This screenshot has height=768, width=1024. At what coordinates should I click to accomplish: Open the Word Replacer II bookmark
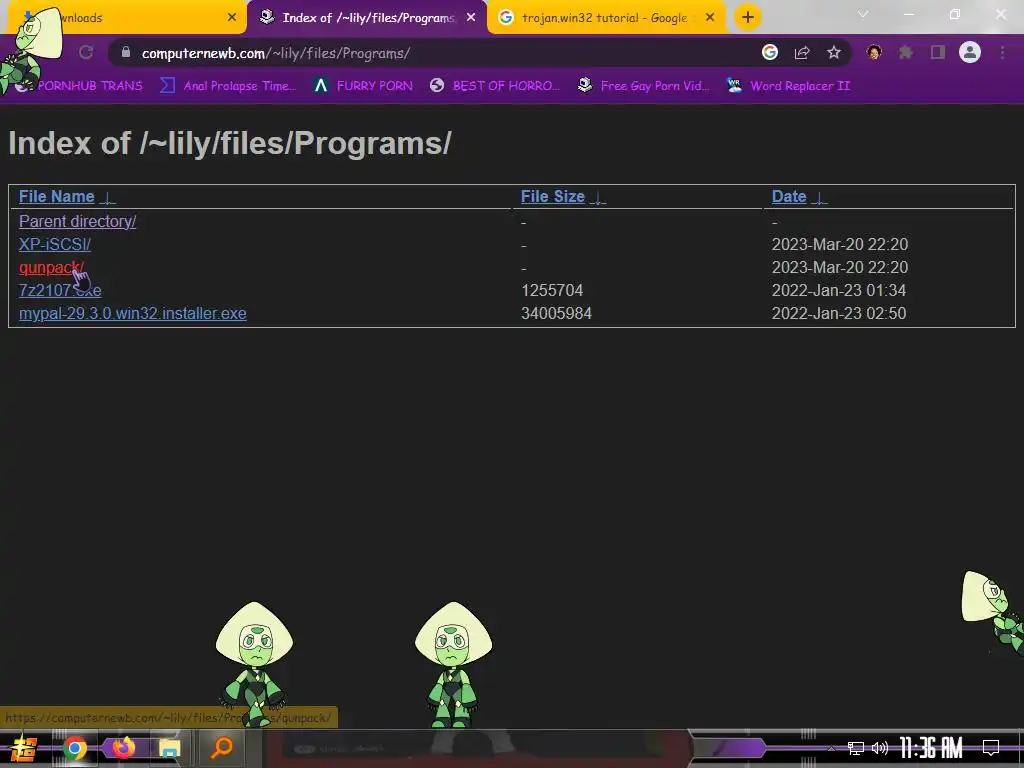(789, 86)
